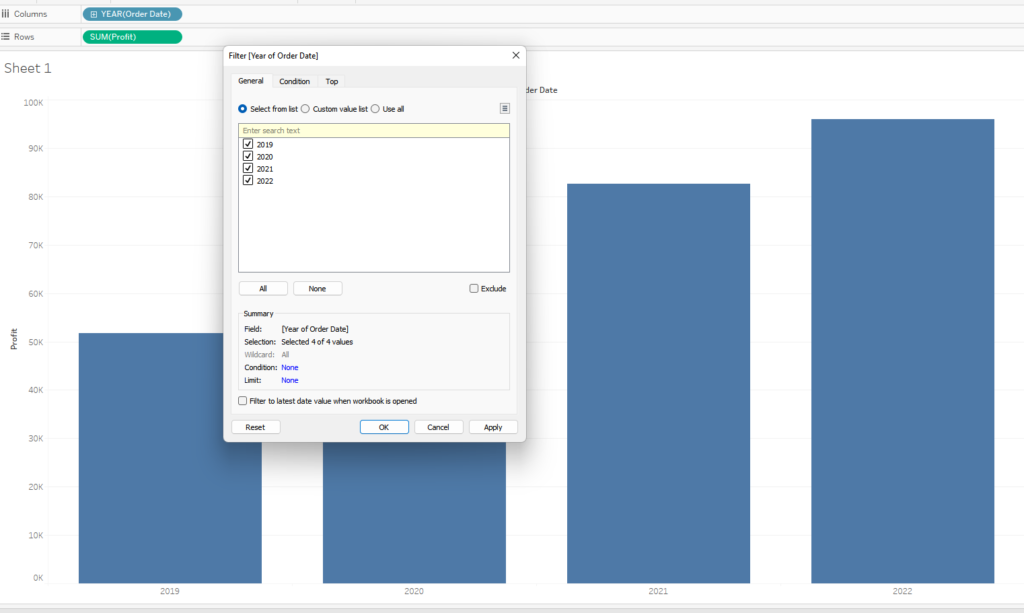This screenshot has height=613, width=1024.
Task: Switch to the General tab
Action: pyautogui.click(x=251, y=81)
